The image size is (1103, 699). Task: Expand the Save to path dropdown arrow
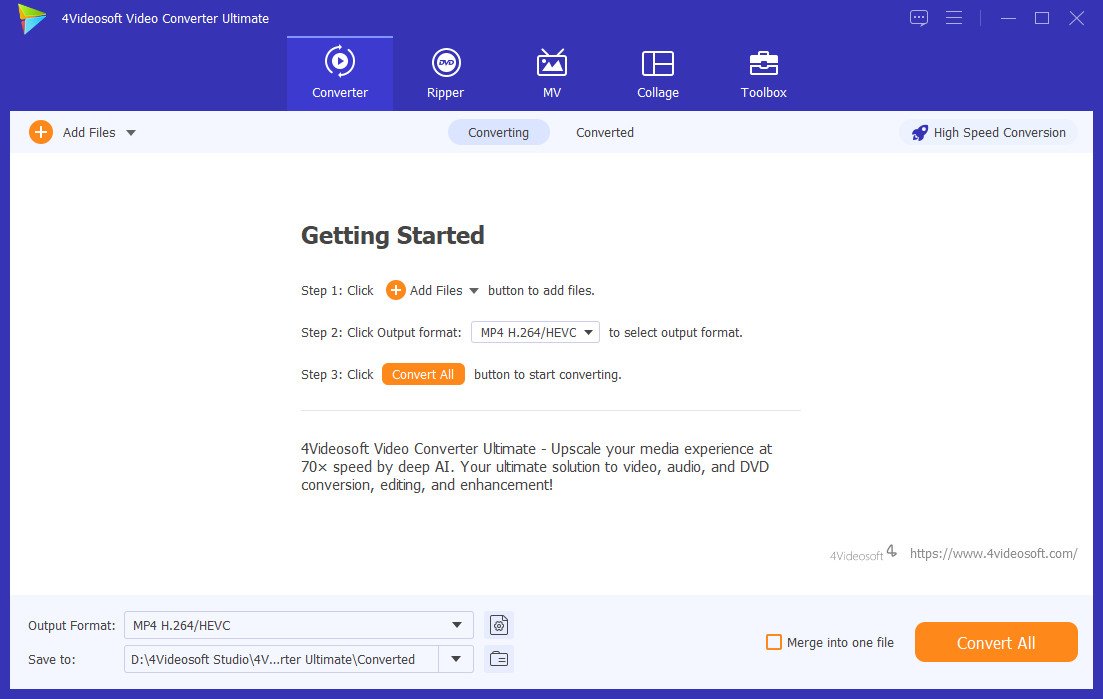point(456,659)
